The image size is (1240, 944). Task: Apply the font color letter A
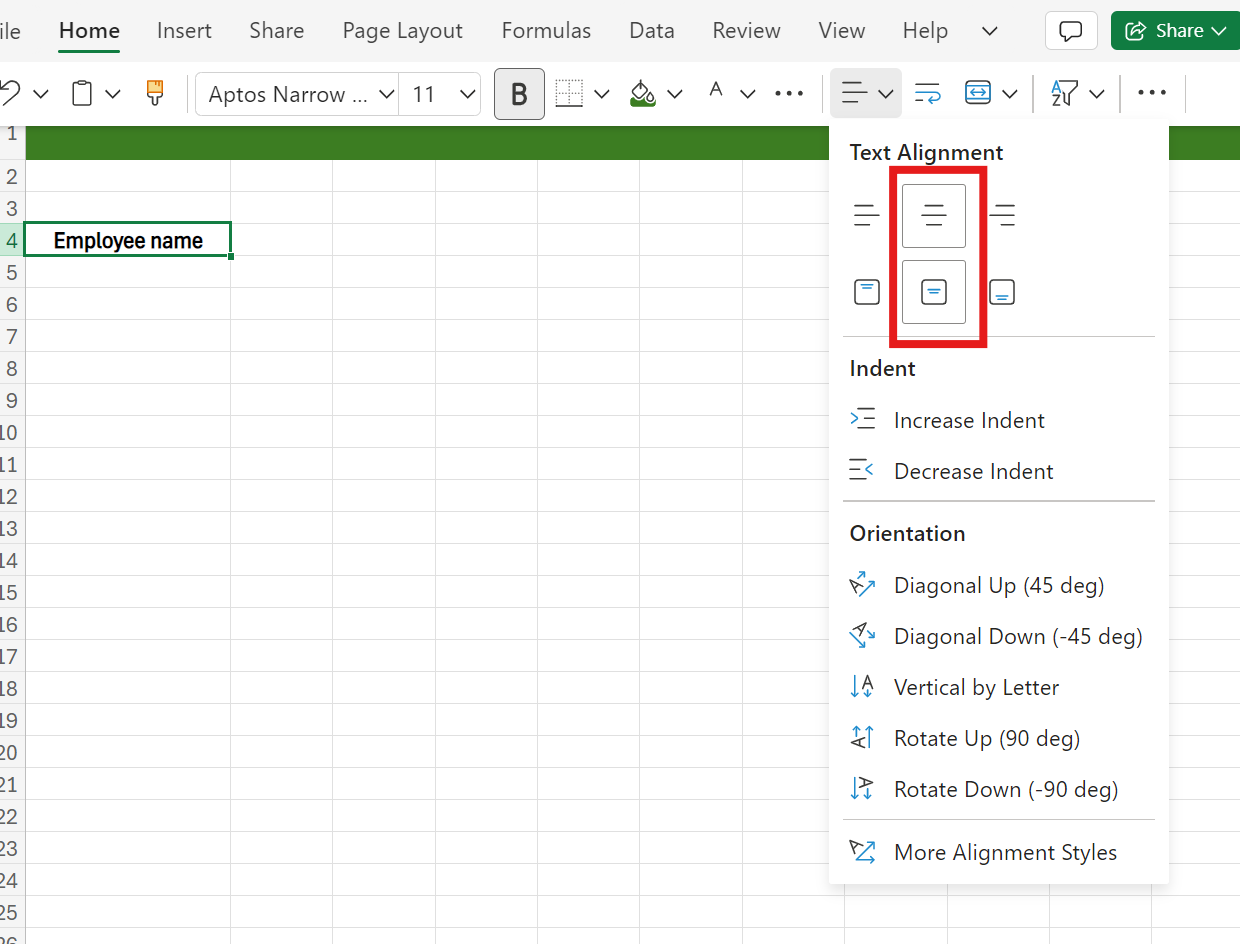click(716, 92)
